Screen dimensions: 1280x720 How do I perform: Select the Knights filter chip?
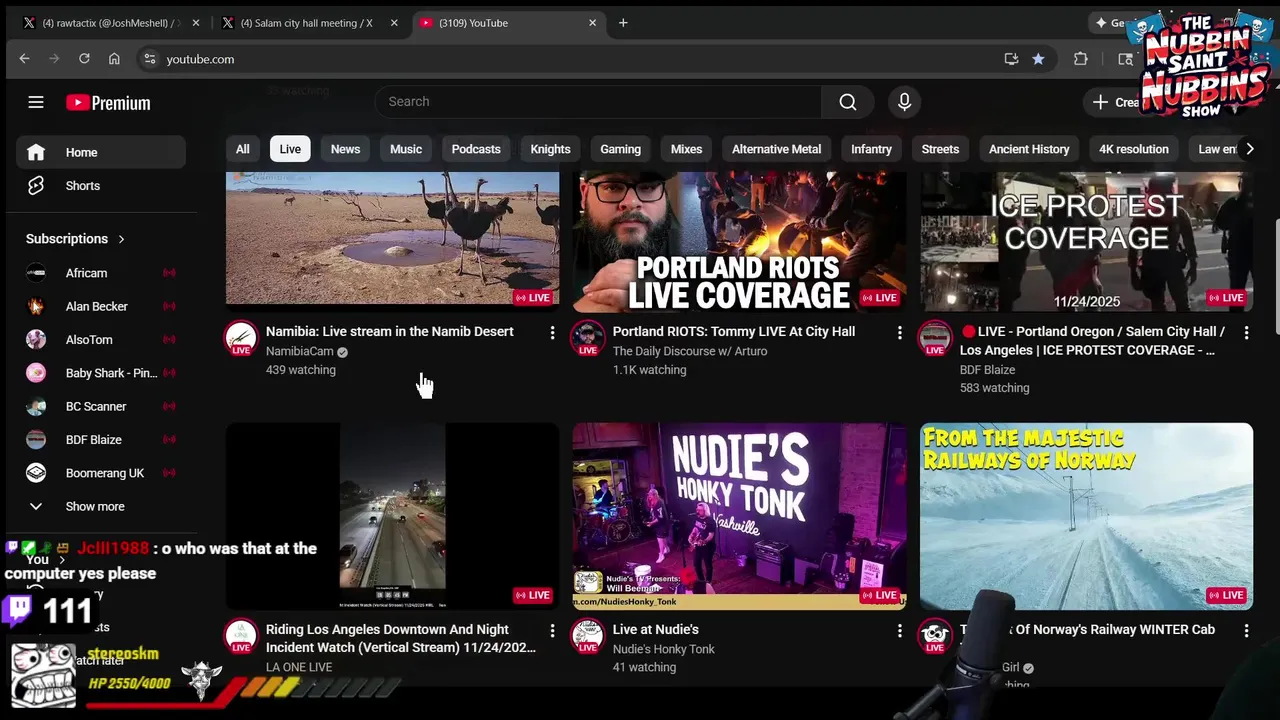[550, 149]
